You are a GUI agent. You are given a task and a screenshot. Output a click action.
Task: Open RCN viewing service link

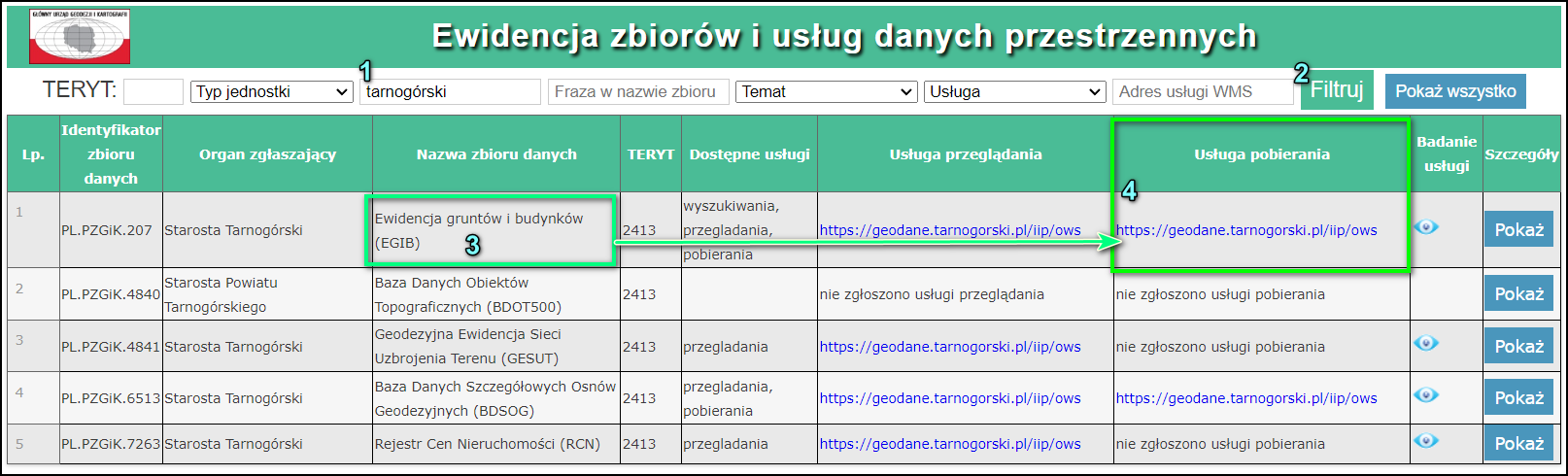point(949,444)
